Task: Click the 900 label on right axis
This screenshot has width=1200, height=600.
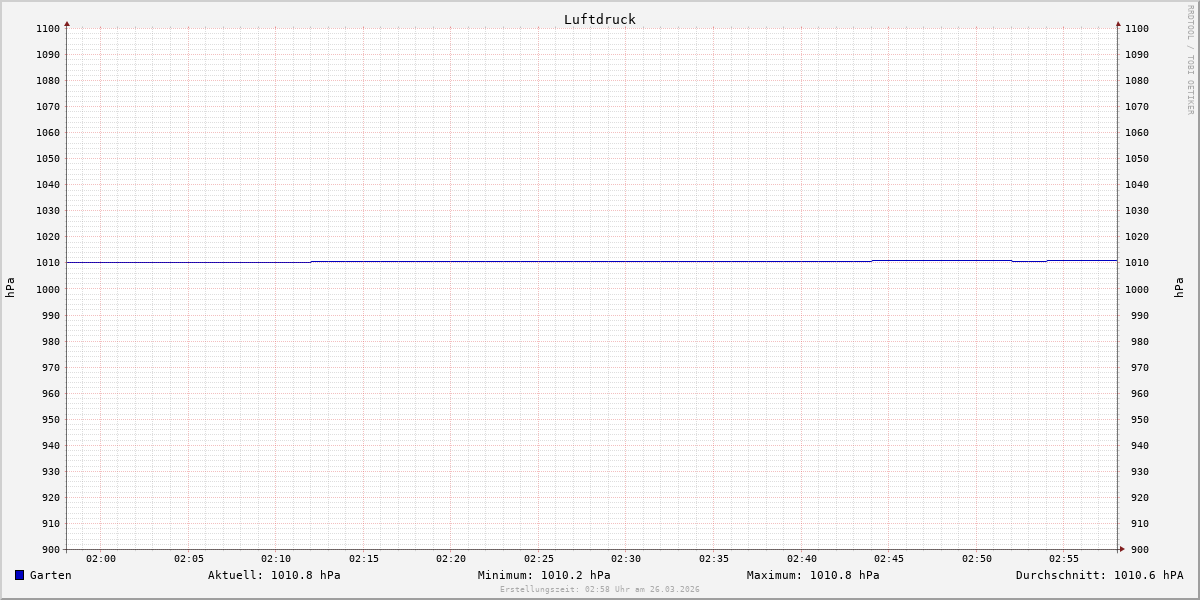Action: point(1136,549)
